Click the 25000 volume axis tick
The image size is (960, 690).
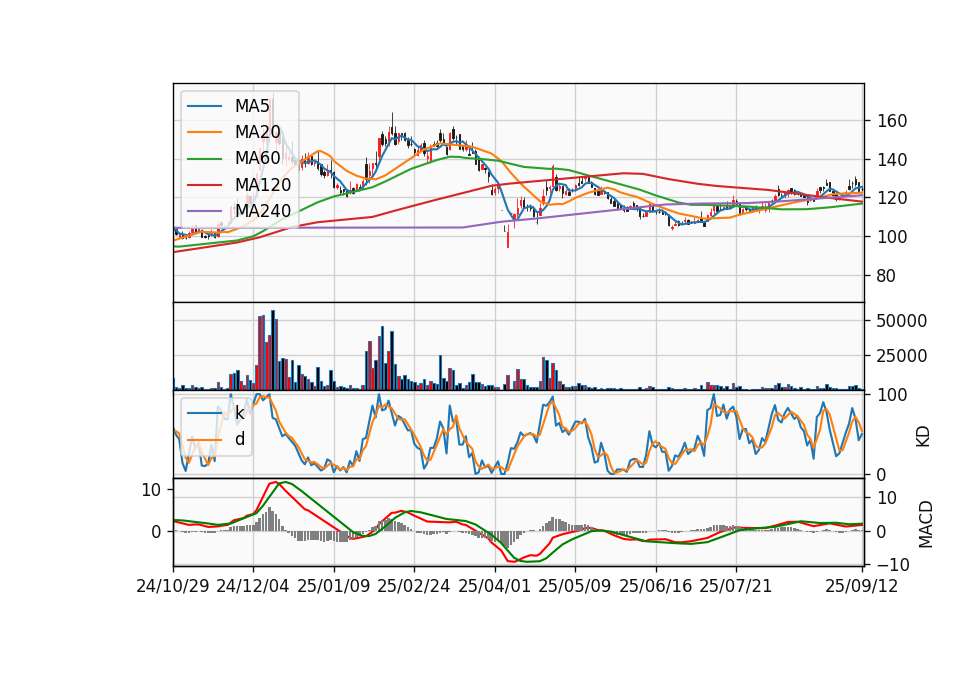(x=902, y=356)
